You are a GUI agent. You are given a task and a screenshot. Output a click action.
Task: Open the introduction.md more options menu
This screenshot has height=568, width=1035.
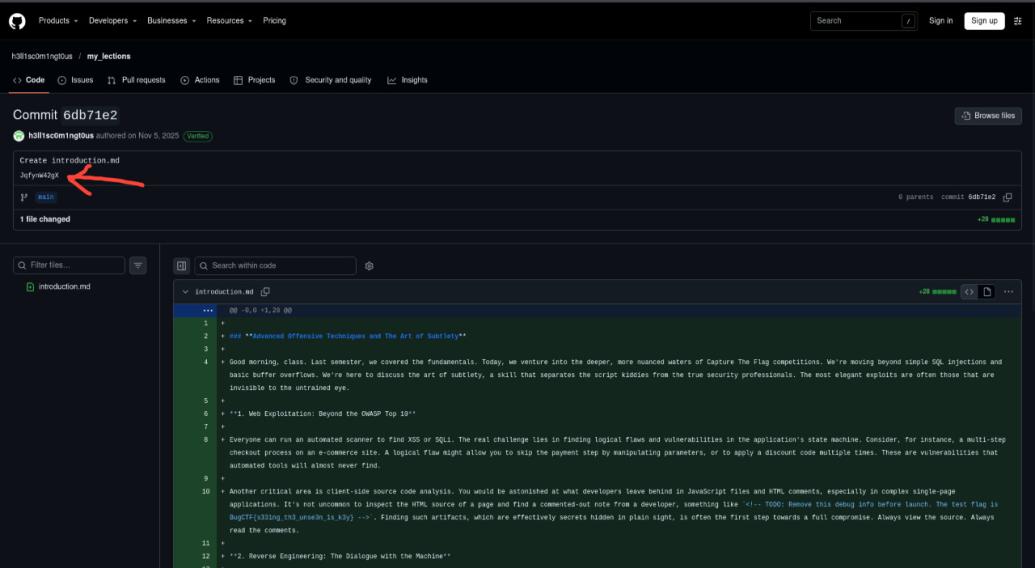[x=1009, y=292]
